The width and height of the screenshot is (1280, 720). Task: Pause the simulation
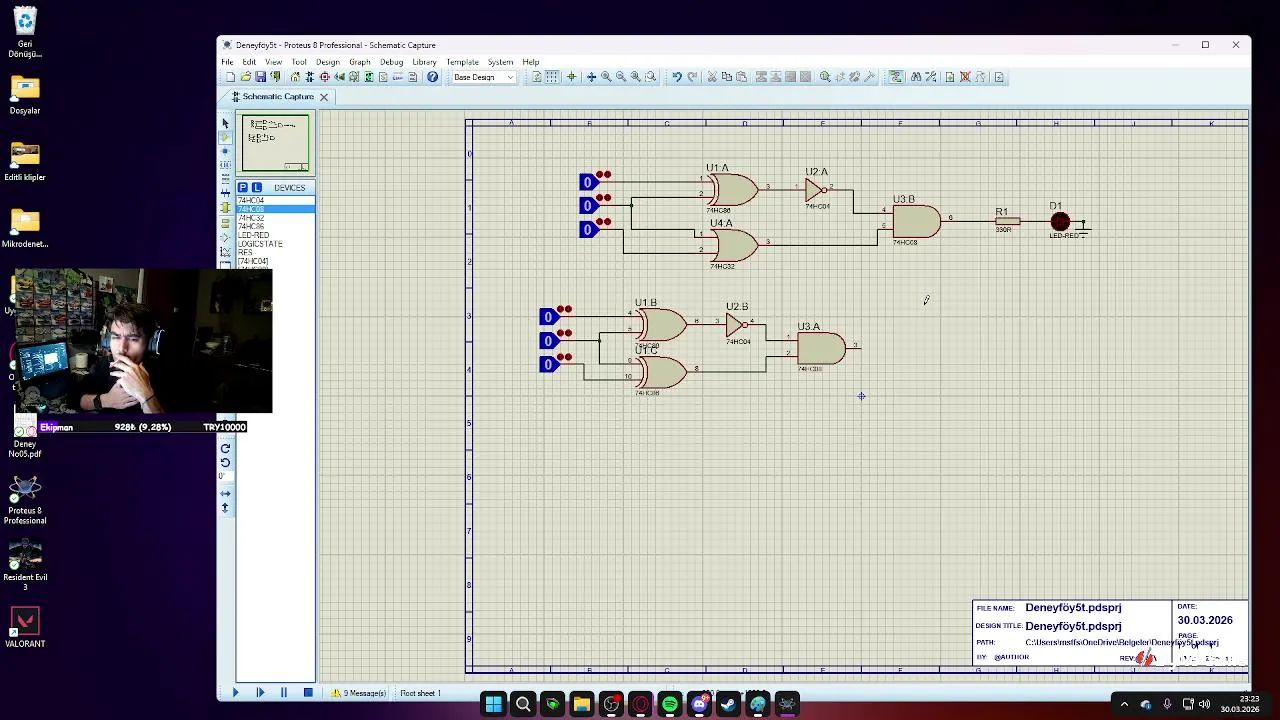(284, 693)
